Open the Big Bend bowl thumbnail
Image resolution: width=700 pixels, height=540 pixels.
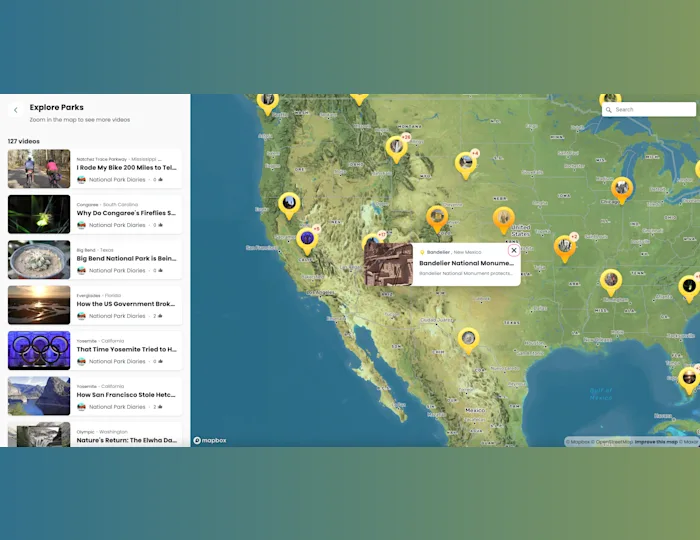point(39,260)
